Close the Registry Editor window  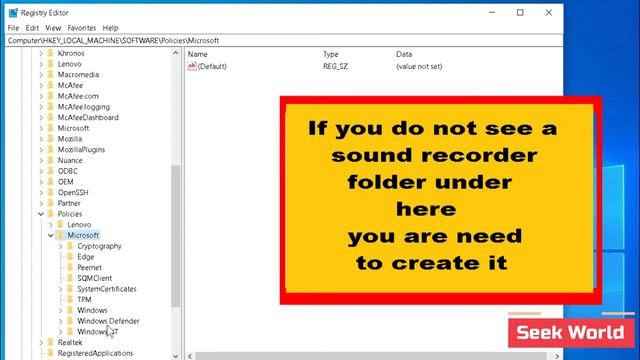click(x=549, y=13)
